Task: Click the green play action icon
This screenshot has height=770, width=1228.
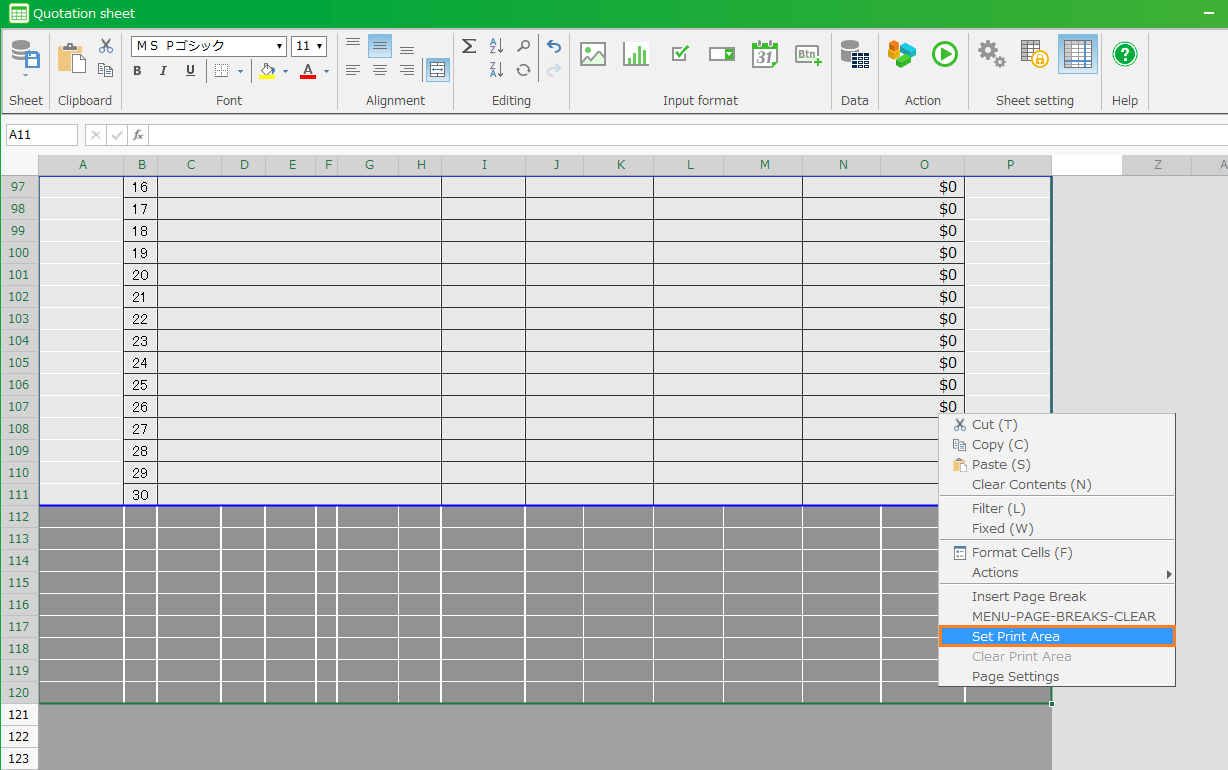Action: (945, 54)
